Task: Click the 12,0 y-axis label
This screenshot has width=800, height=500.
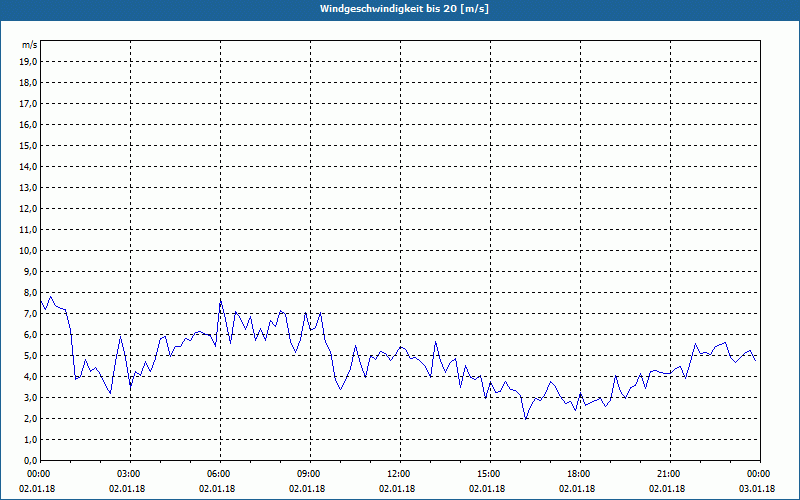Action: (28, 209)
